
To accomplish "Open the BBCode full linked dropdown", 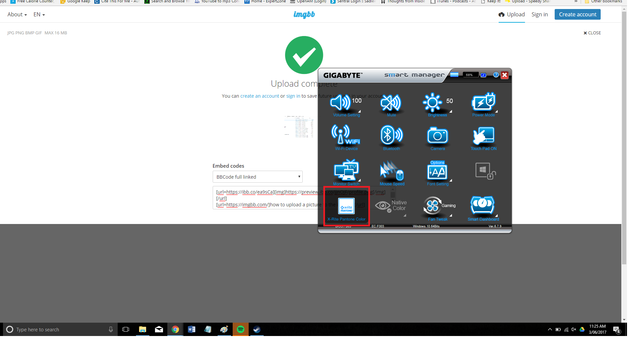I will tap(257, 177).
